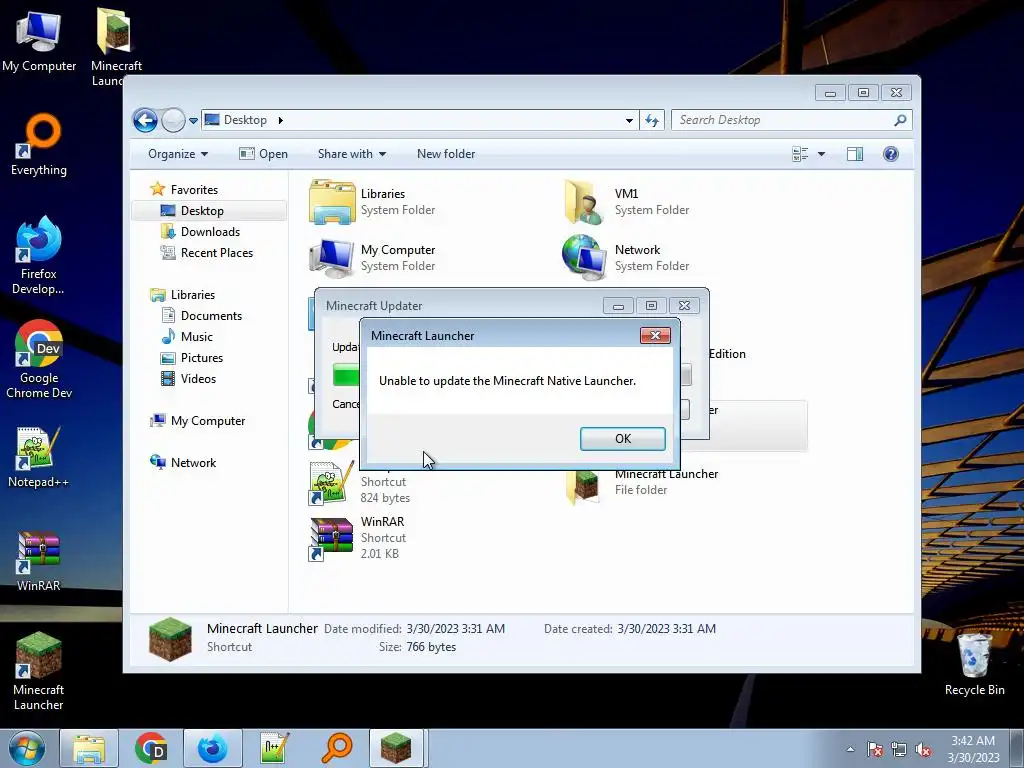Click the Explorer help icon
This screenshot has width=1024, height=768.
point(890,154)
